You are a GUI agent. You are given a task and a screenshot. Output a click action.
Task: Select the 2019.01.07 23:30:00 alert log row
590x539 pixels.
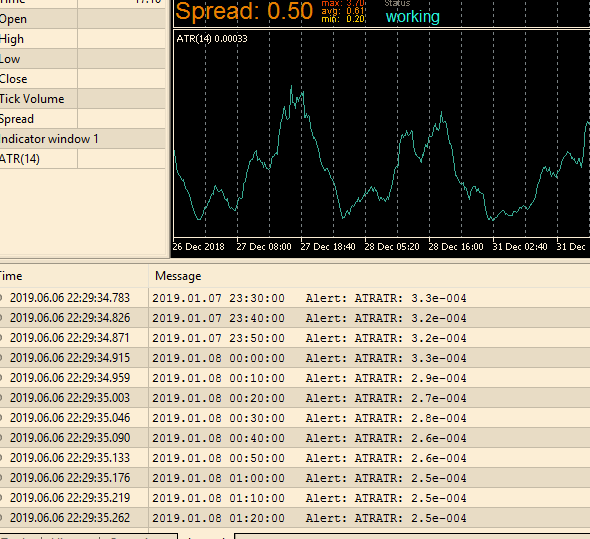pyautogui.click(x=295, y=298)
